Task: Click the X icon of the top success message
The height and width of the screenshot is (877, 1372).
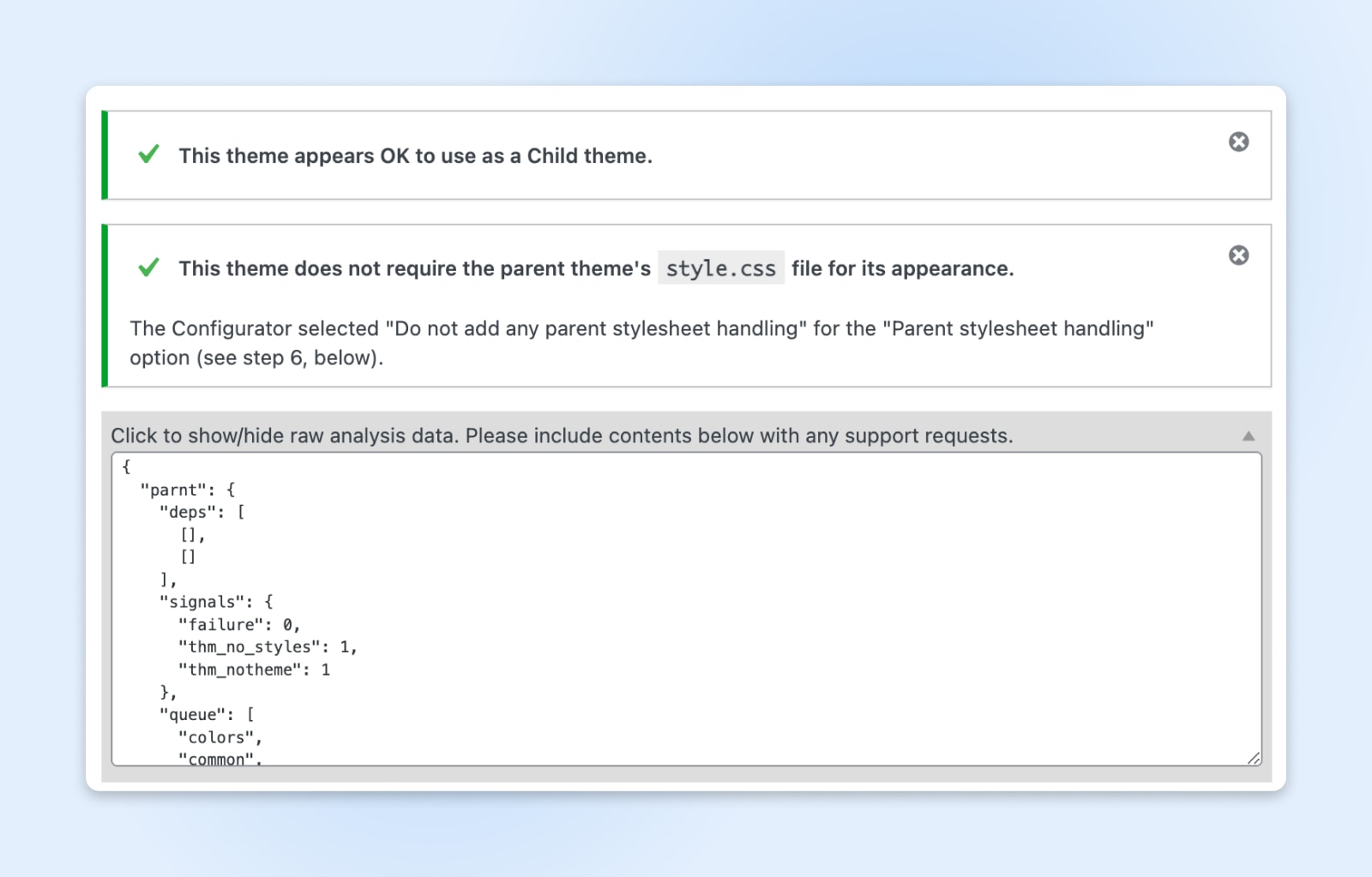Action: 1238,142
